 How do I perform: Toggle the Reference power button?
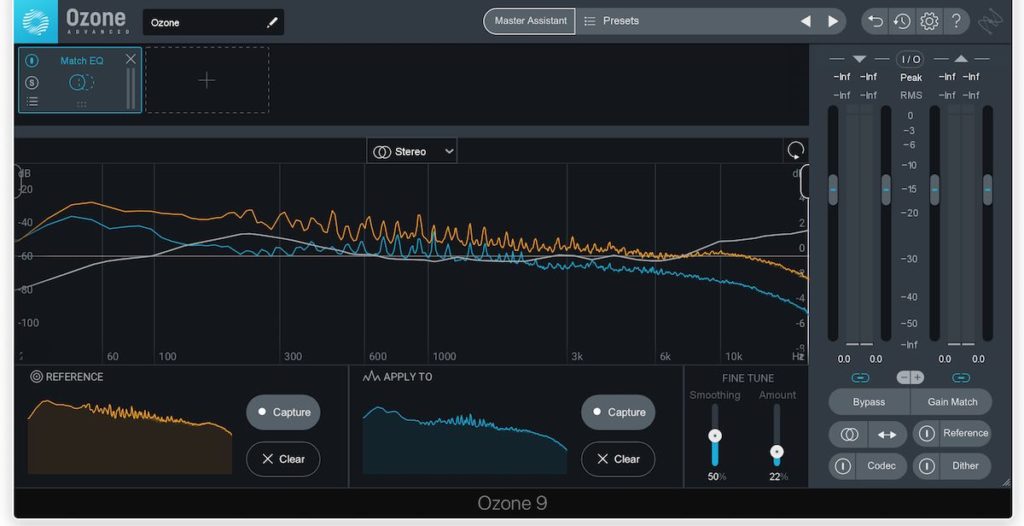pyautogui.click(x=927, y=433)
